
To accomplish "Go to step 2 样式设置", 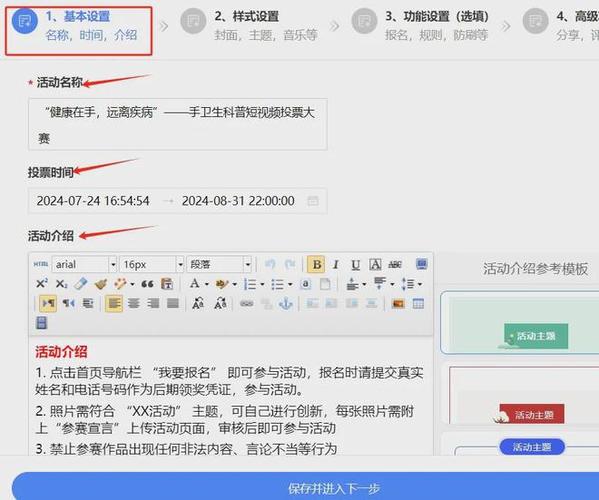I will (249, 26).
